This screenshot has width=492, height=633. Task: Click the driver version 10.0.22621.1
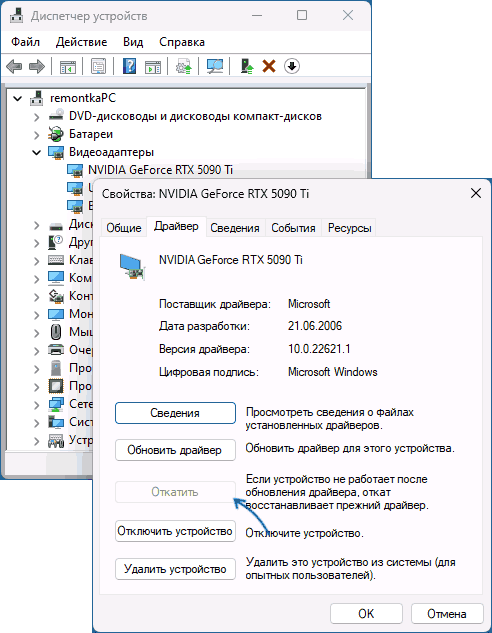click(319, 349)
